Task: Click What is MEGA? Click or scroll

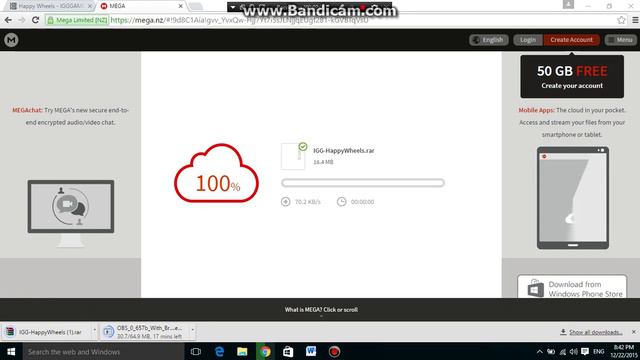Action: (x=321, y=310)
